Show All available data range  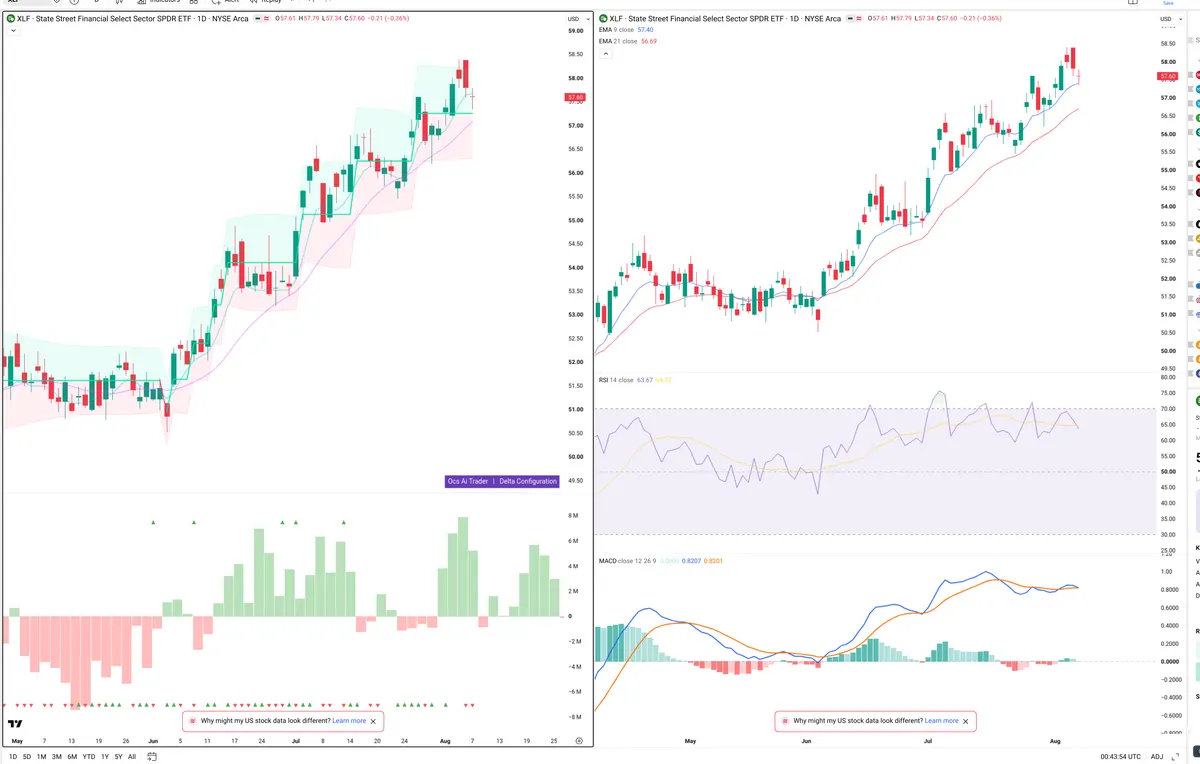tap(132, 757)
